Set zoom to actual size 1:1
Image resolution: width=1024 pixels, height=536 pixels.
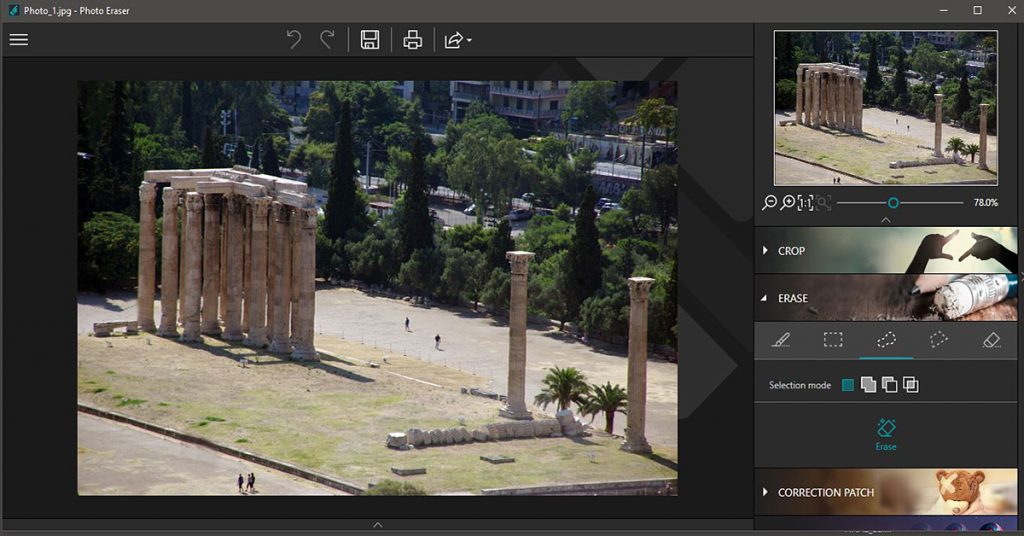pos(805,202)
